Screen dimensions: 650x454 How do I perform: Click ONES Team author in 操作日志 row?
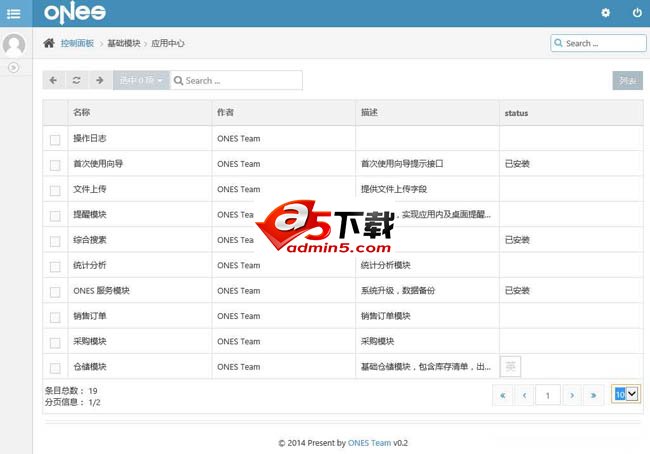click(x=239, y=138)
